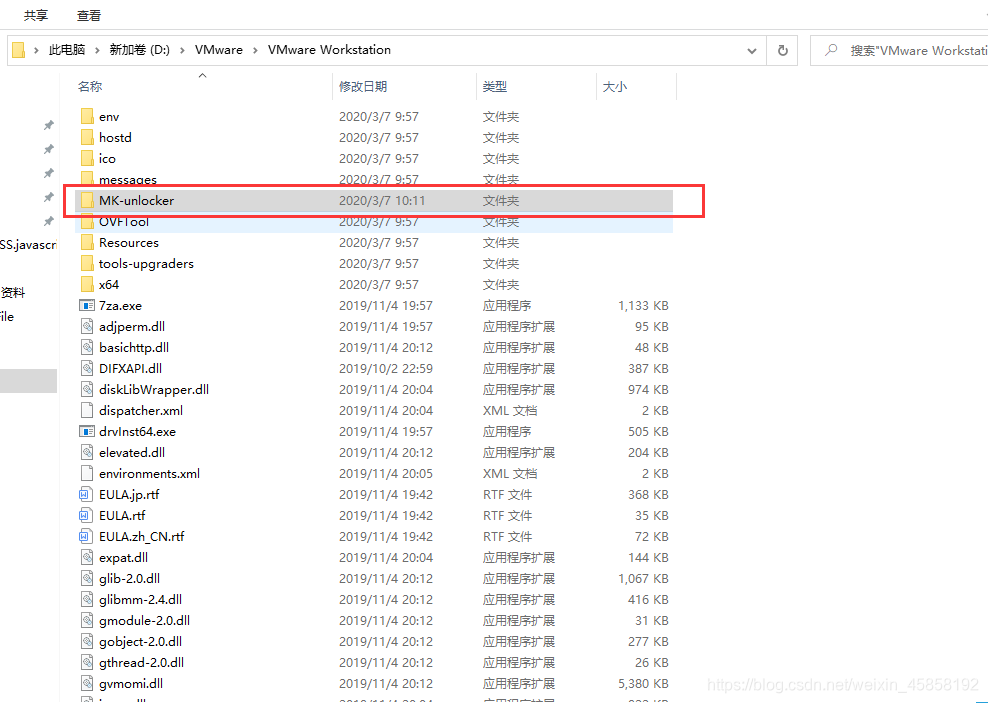
Task: Select gobject-2.0.dll file name
Action: click(x=141, y=641)
